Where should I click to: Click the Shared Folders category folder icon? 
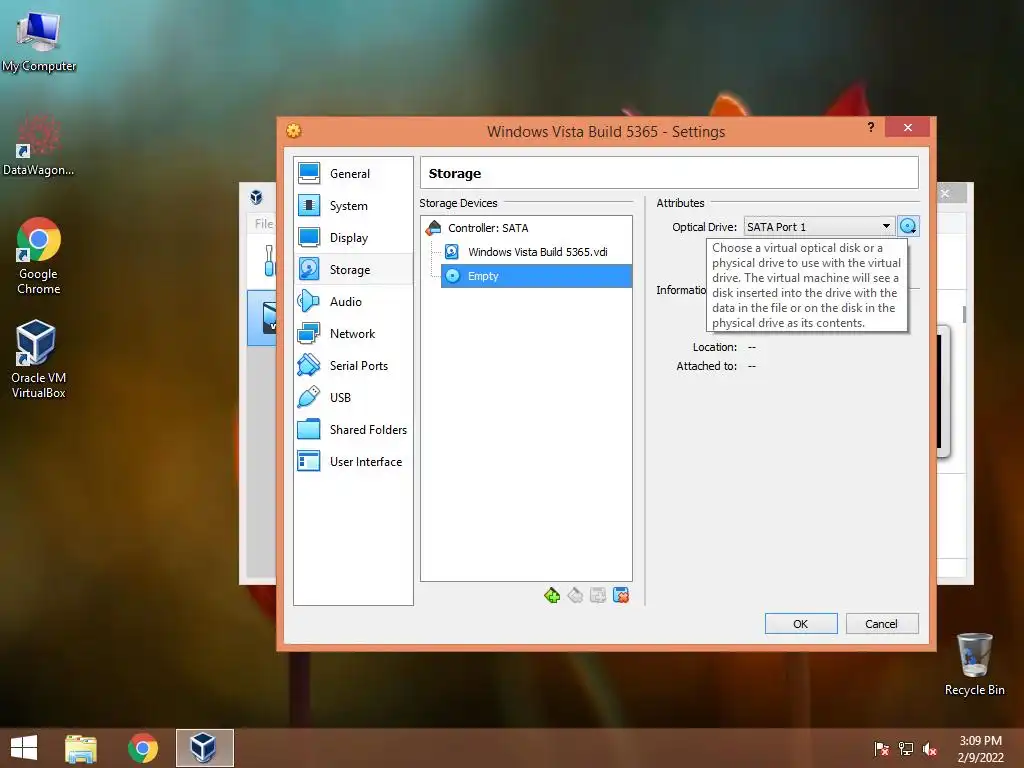point(309,429)
